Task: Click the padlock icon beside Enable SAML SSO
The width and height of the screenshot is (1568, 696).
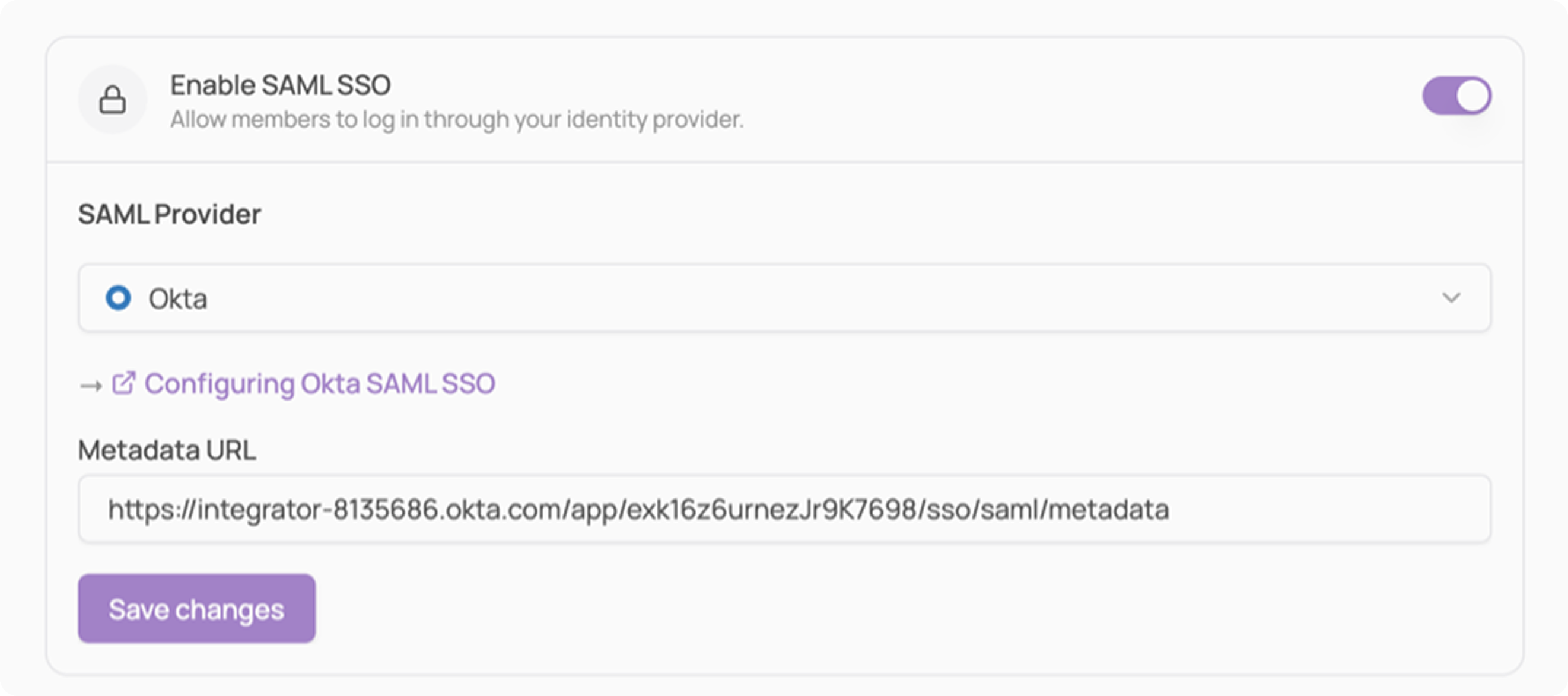Action: click(113, 100)
